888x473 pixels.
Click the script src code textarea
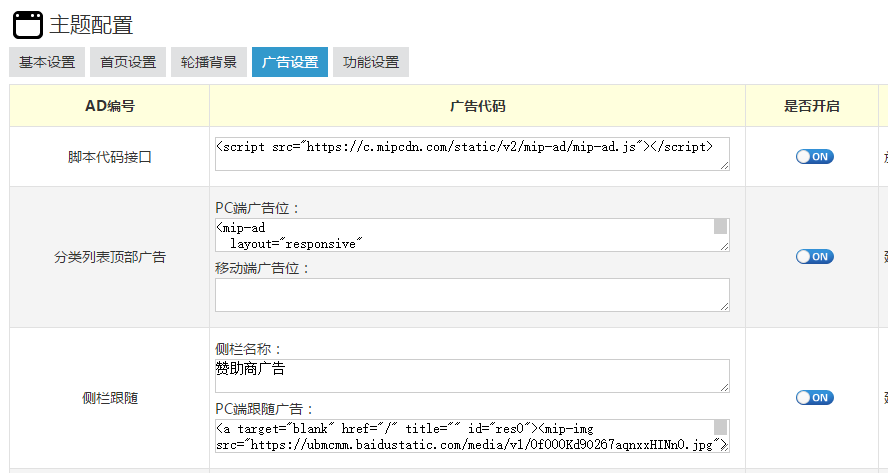pyautogui.click(x=471, y=154)
